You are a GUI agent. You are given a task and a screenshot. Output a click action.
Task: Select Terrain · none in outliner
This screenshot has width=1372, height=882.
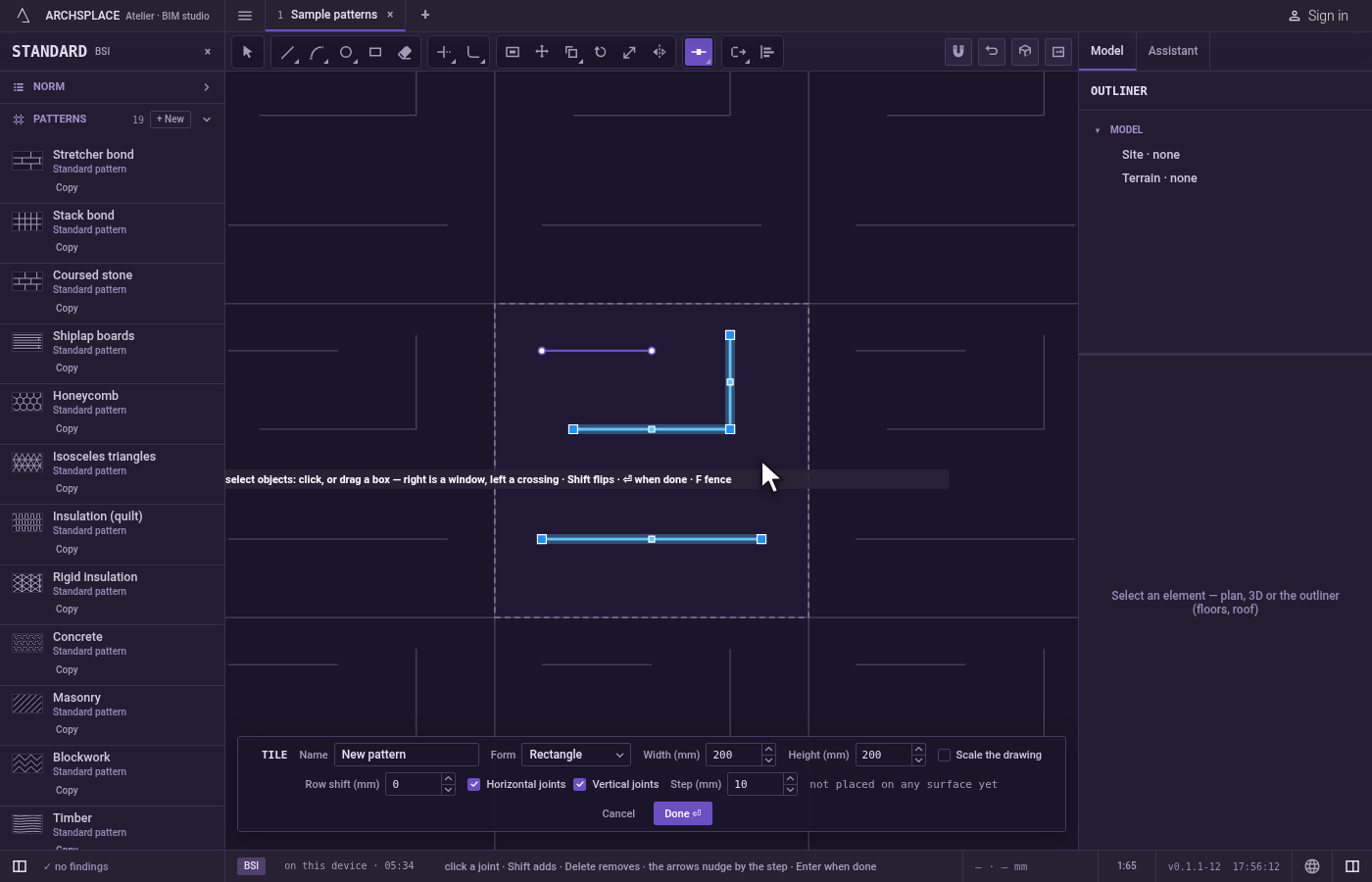click(1159, 178)
